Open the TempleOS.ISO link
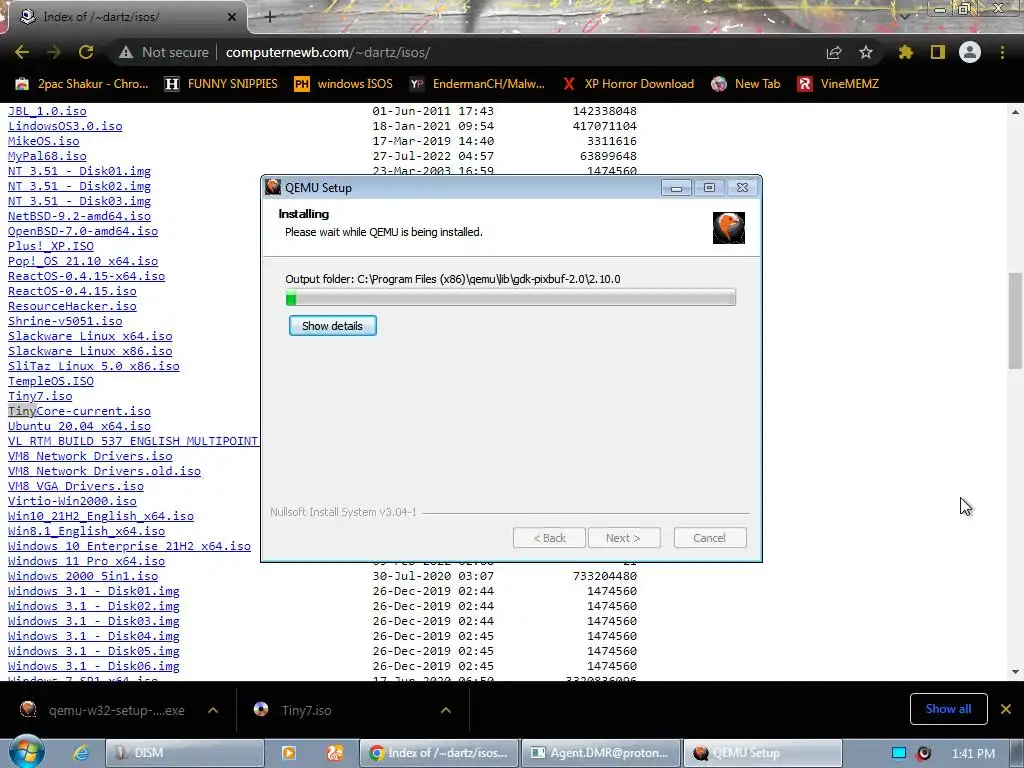 (x=50, y=381)
